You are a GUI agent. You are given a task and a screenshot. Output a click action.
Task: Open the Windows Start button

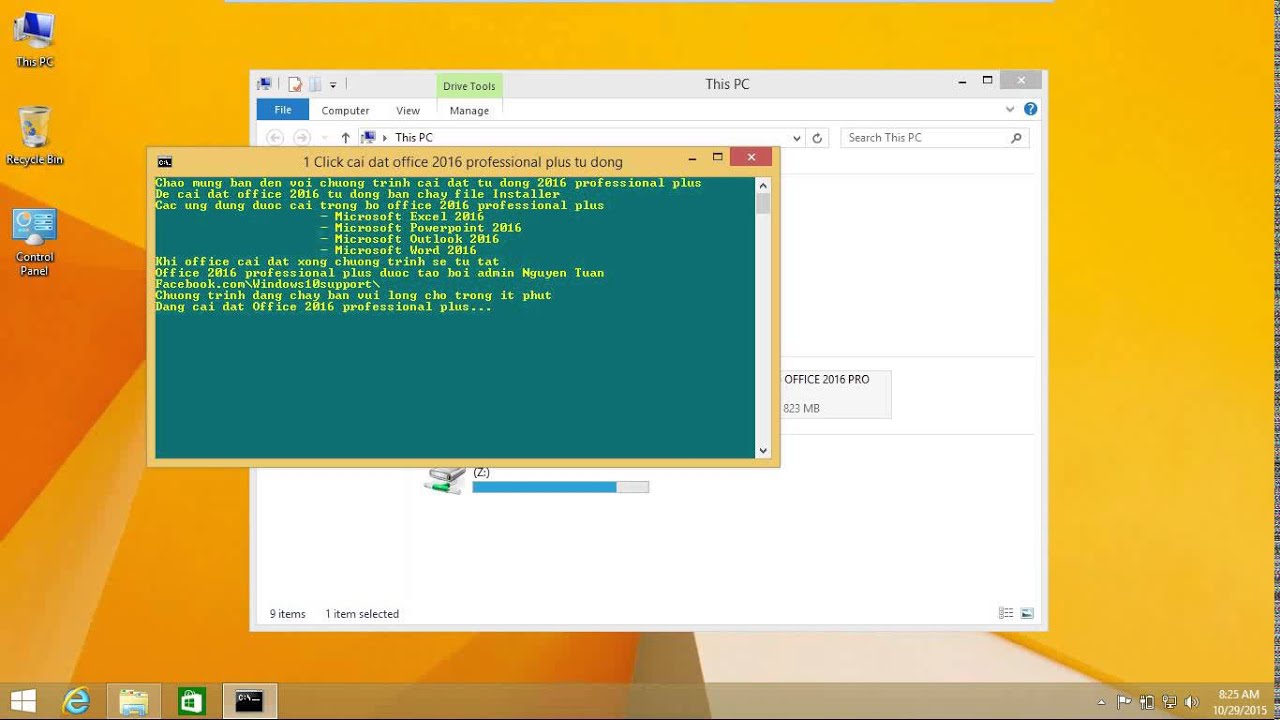click(23, 701)
